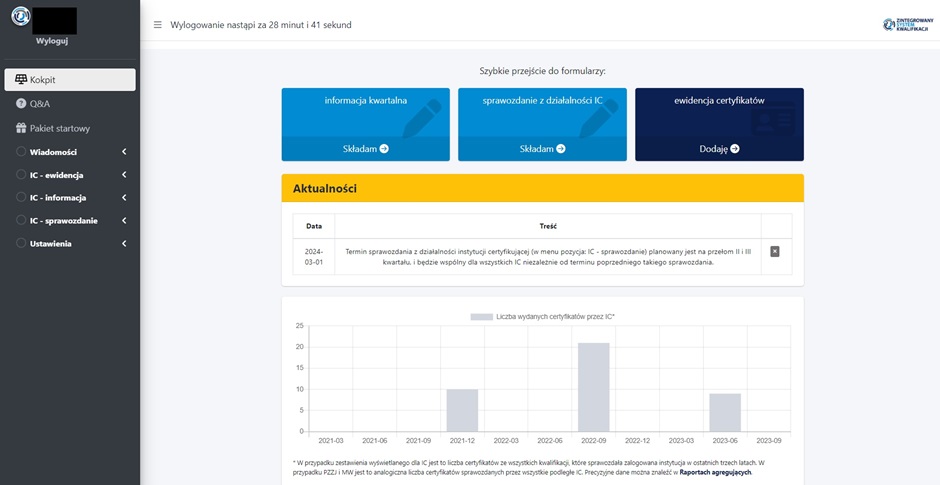Click the Wyloguj logout link
This screenshot has width=940, height=485.
51,41
